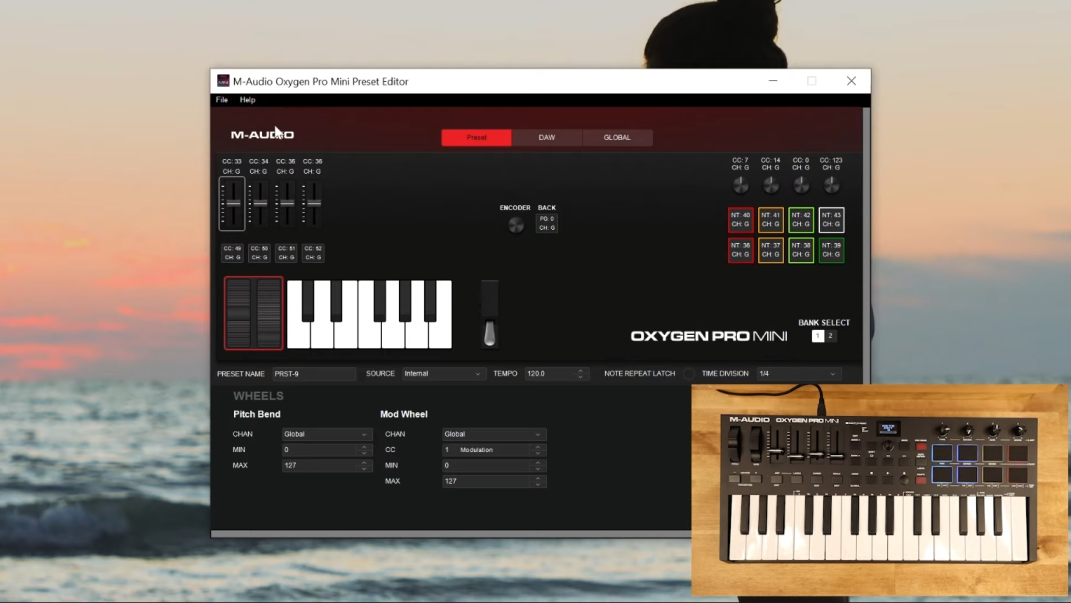Select the knob assigned to CC 123
This screenshot has height=603, width=1071.
coord(831,184)
